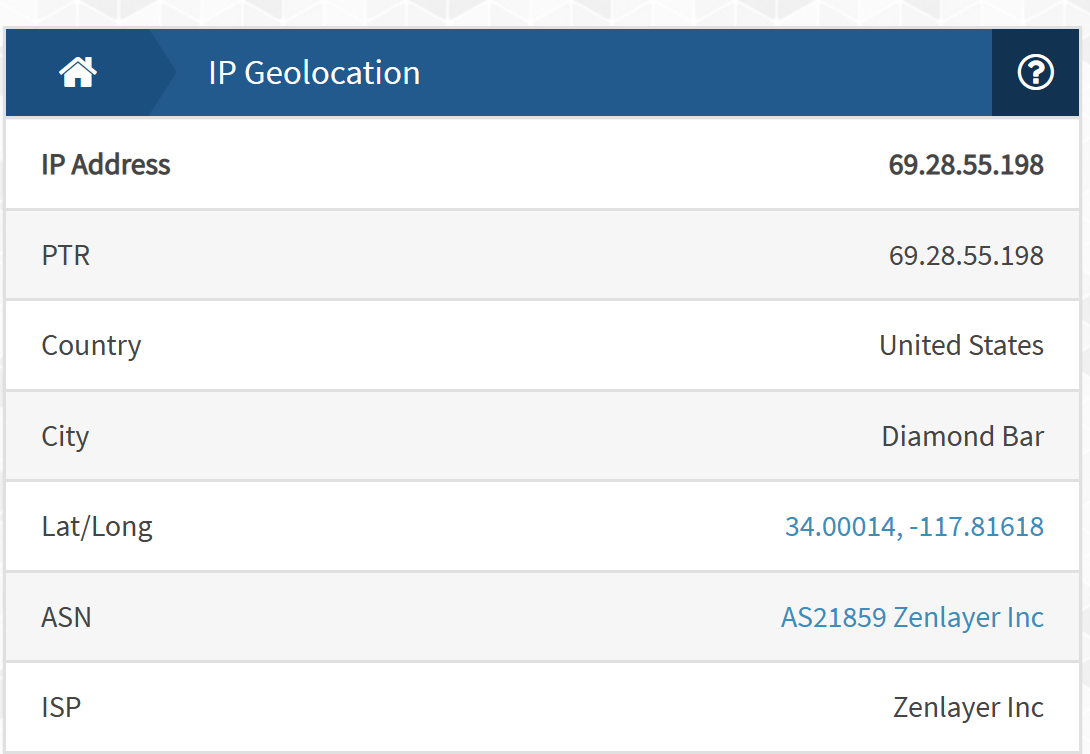Screen dimensions: 1090x754
Task: Select the bold IP address value 69.28.55.198
Action: (x=966, y=165)
